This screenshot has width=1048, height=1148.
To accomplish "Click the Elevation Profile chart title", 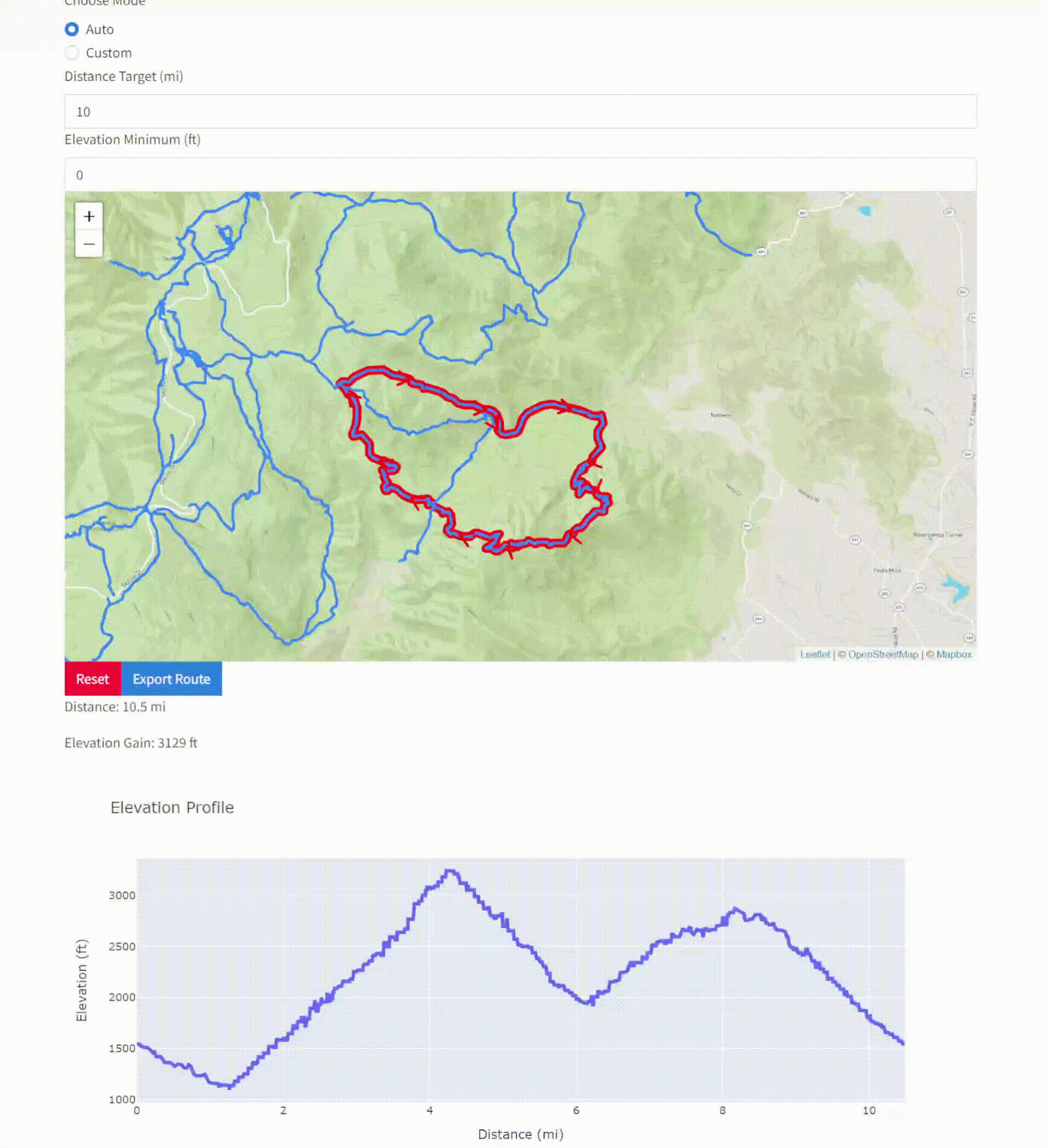I will [172, 808].
